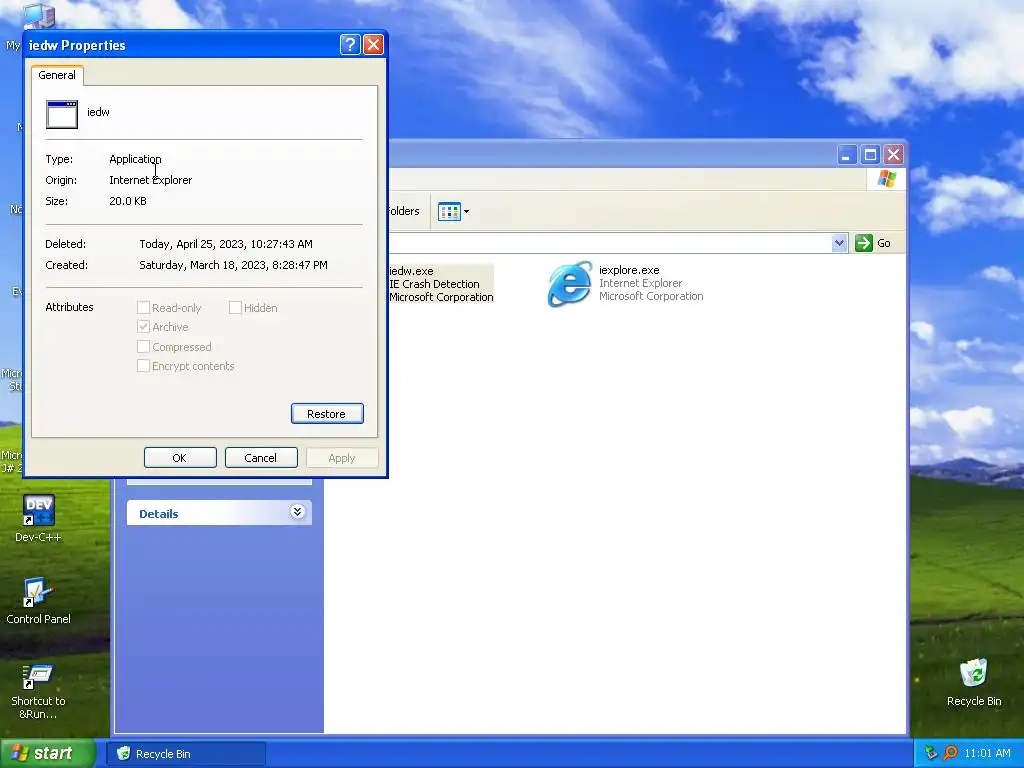Click the iexplore.exe file name
This screenshot has width=1024, height=768.
pyautogui.click(x=629, y=270)
